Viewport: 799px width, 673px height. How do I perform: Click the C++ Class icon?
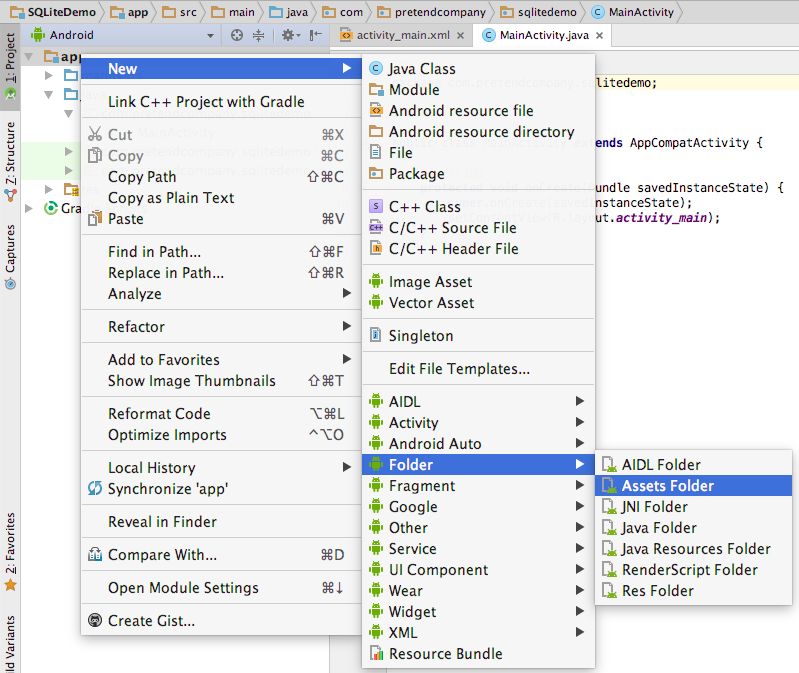tap(376, 206)
